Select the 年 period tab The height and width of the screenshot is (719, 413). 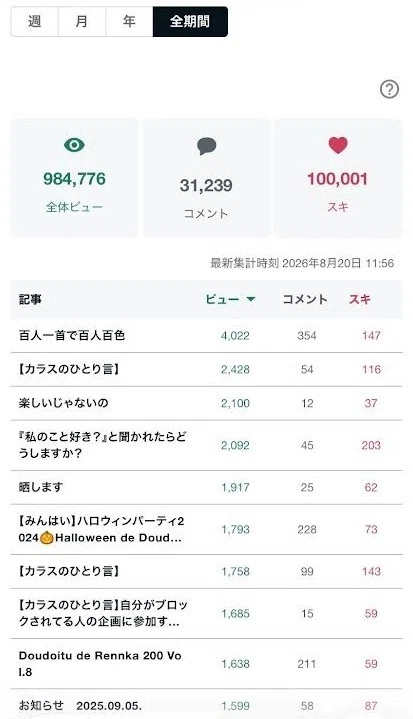tap(129, 22)
